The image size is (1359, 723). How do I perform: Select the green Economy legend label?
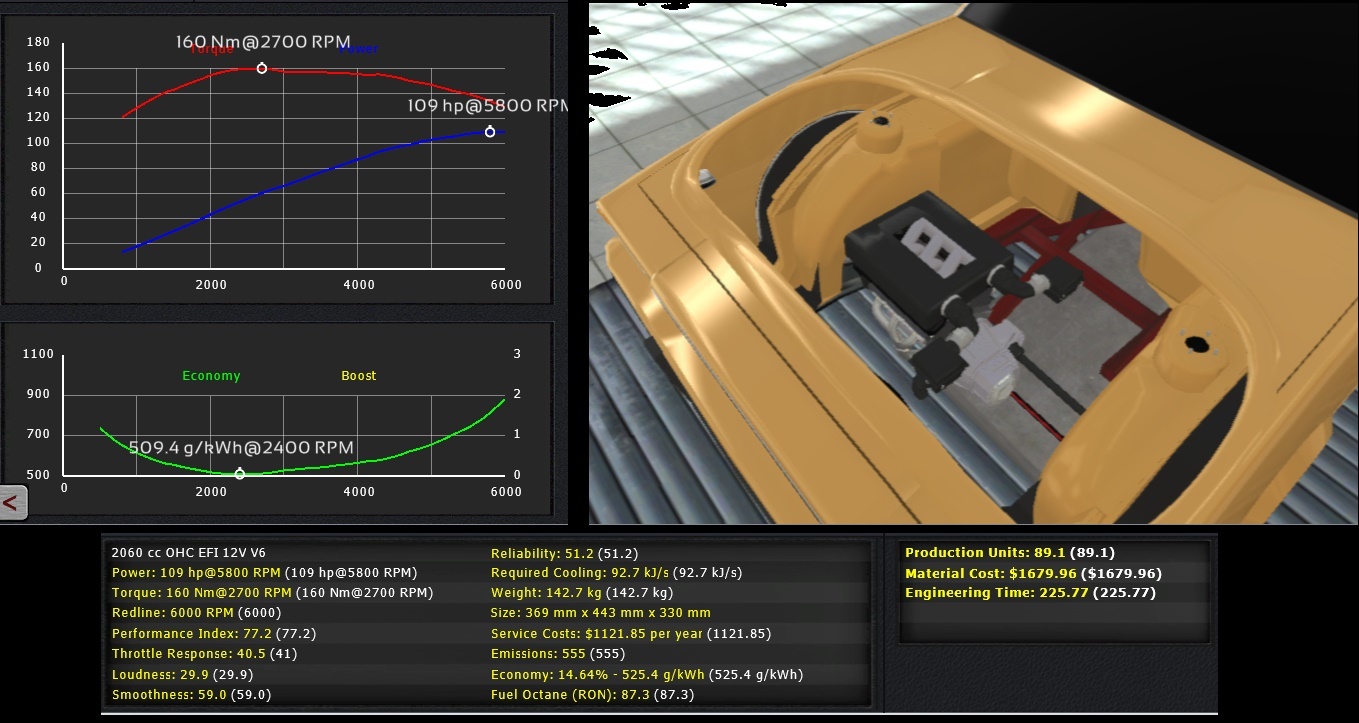pyautogui.click(x=211, y=376)
